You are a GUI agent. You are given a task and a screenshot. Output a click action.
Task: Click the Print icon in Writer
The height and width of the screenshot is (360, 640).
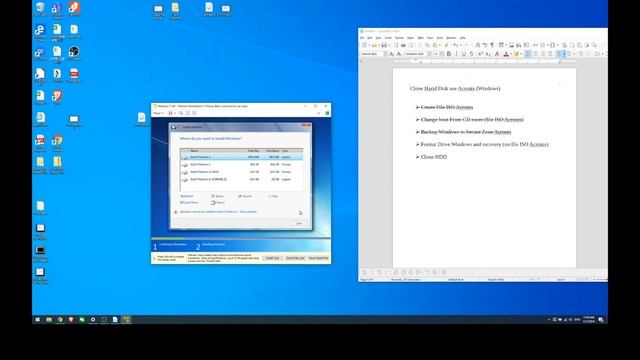(404, 45)
